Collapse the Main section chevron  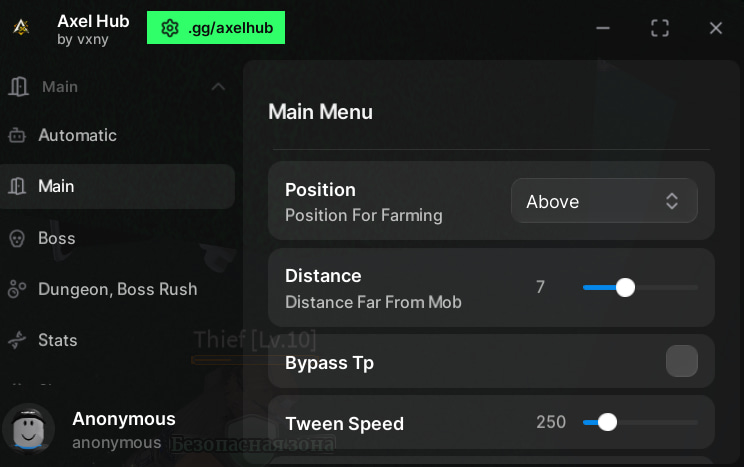(218, 87)
